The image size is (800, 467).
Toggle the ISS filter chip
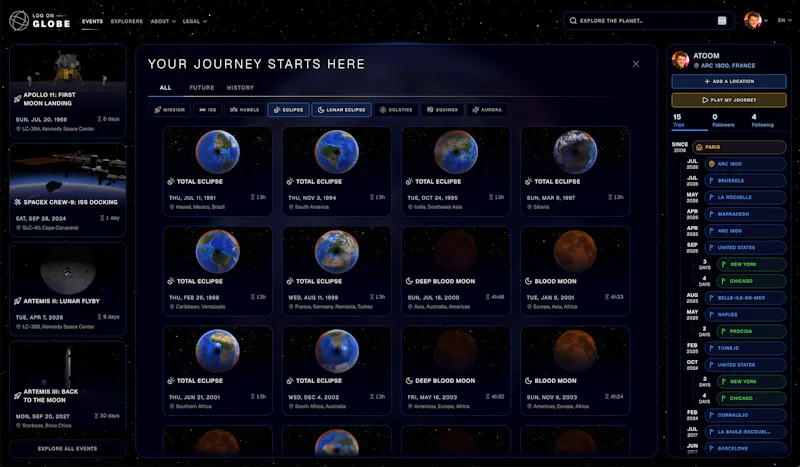pyautogui.click(x=208, y=110)
